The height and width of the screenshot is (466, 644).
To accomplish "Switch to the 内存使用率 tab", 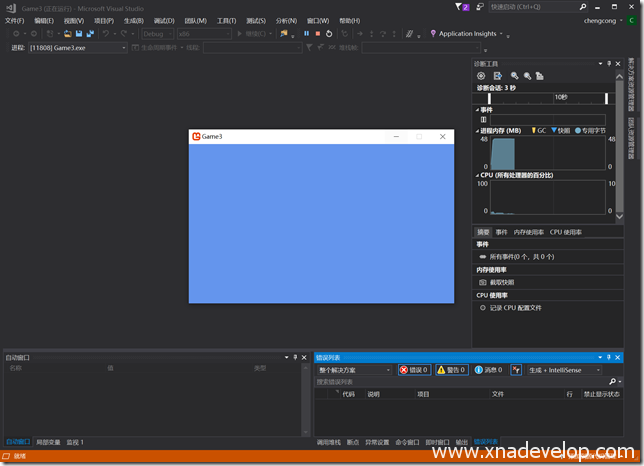I will click(528, 232).
